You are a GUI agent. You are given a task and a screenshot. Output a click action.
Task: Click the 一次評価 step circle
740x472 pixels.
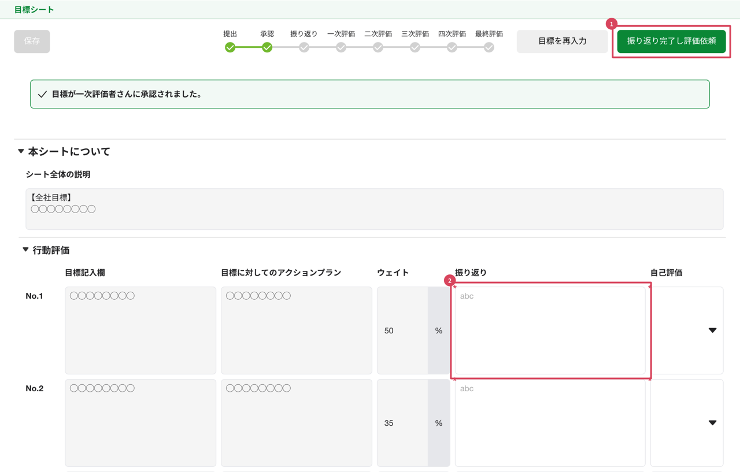[341, 47]
